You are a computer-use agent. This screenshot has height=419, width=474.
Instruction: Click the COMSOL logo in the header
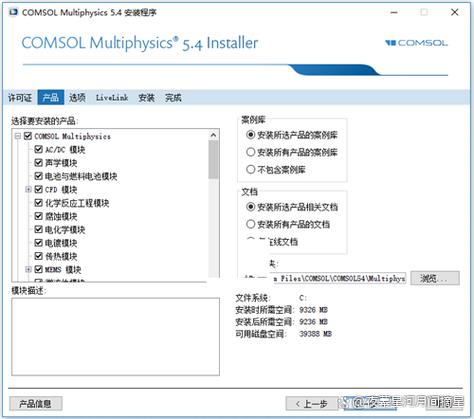[416, 43]
